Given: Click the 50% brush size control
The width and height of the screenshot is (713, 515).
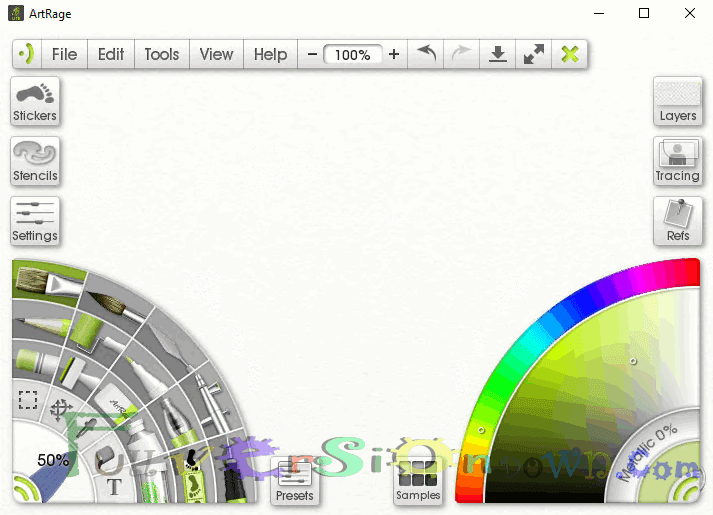Looking at the screenshot, I should tap(53, 460).
